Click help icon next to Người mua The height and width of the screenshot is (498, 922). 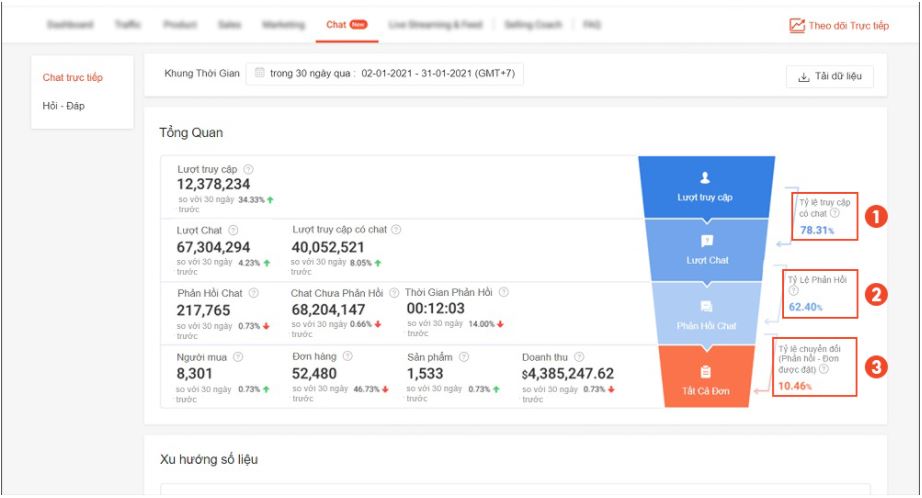239,356
